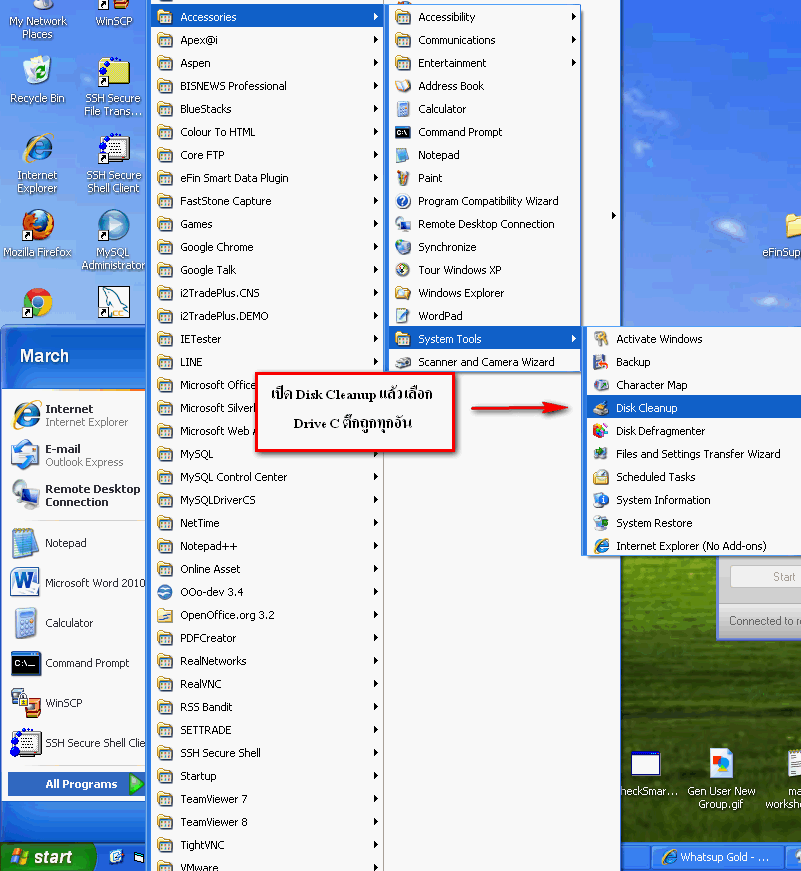Open Internet Explorer pinned Start menu item
801x871 pixels.
(x=77, y=416)
